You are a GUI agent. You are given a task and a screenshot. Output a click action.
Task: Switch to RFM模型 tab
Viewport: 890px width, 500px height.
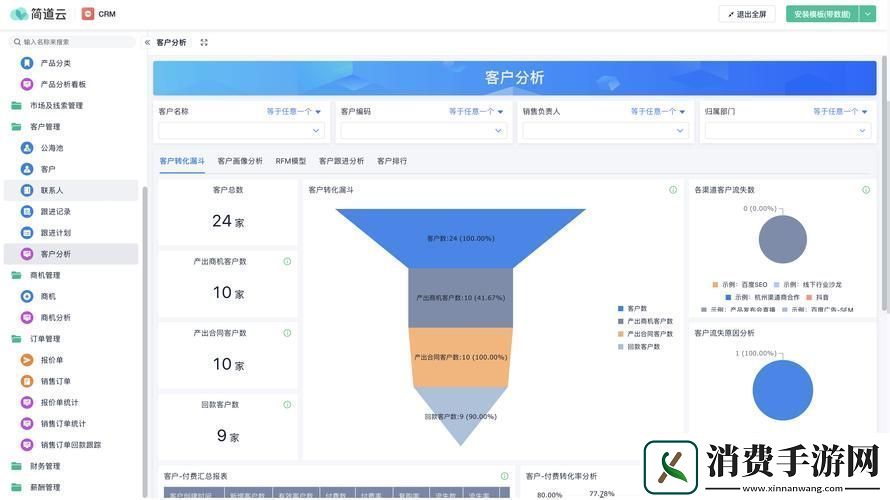[x=291, y=161]
